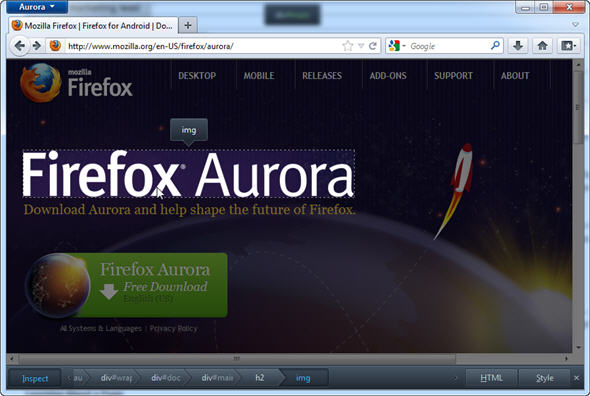This screenshot has width=590, height=396.
Task: Click the search magnifier icon
Action: click(495, 46)
